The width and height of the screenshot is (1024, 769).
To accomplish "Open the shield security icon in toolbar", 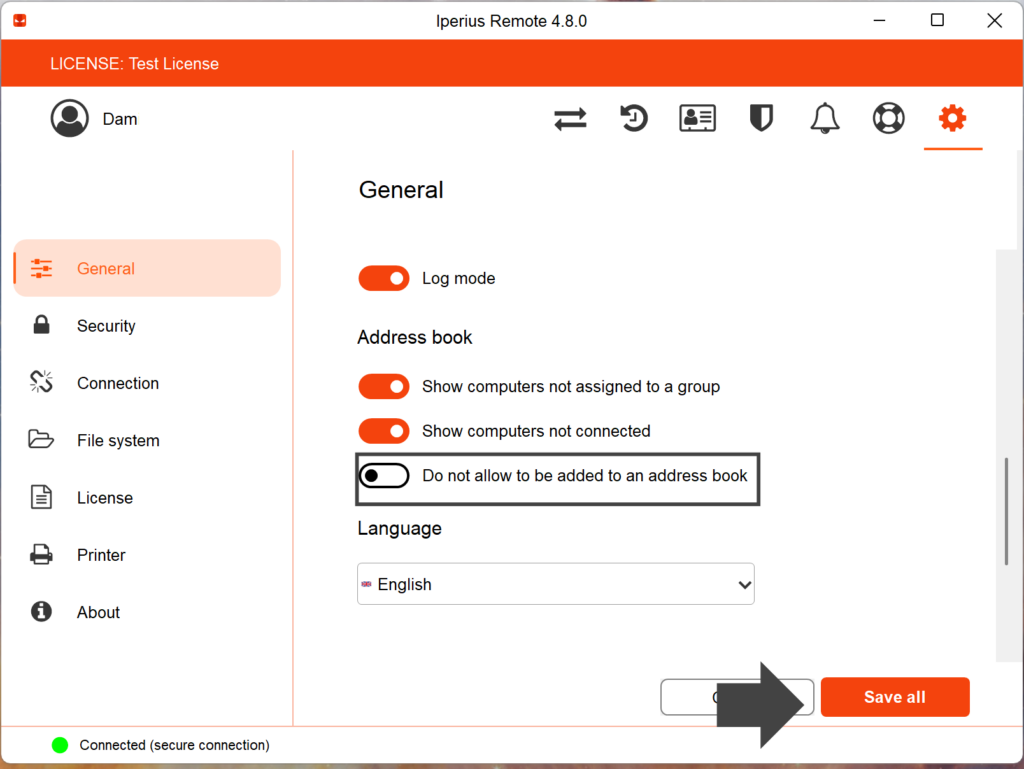I will [761, 118].
